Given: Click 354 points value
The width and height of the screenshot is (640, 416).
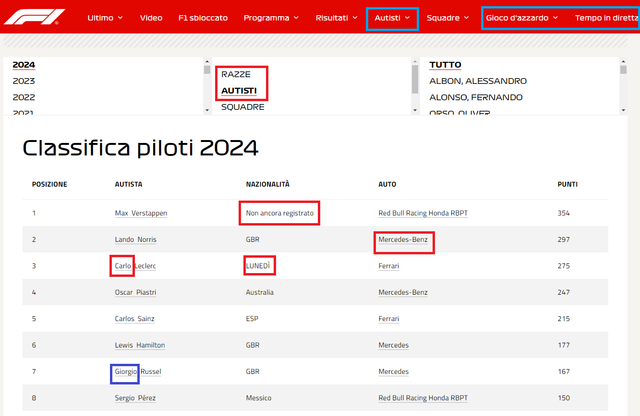Looking at the screenshot, I should [x=564, y=213].
